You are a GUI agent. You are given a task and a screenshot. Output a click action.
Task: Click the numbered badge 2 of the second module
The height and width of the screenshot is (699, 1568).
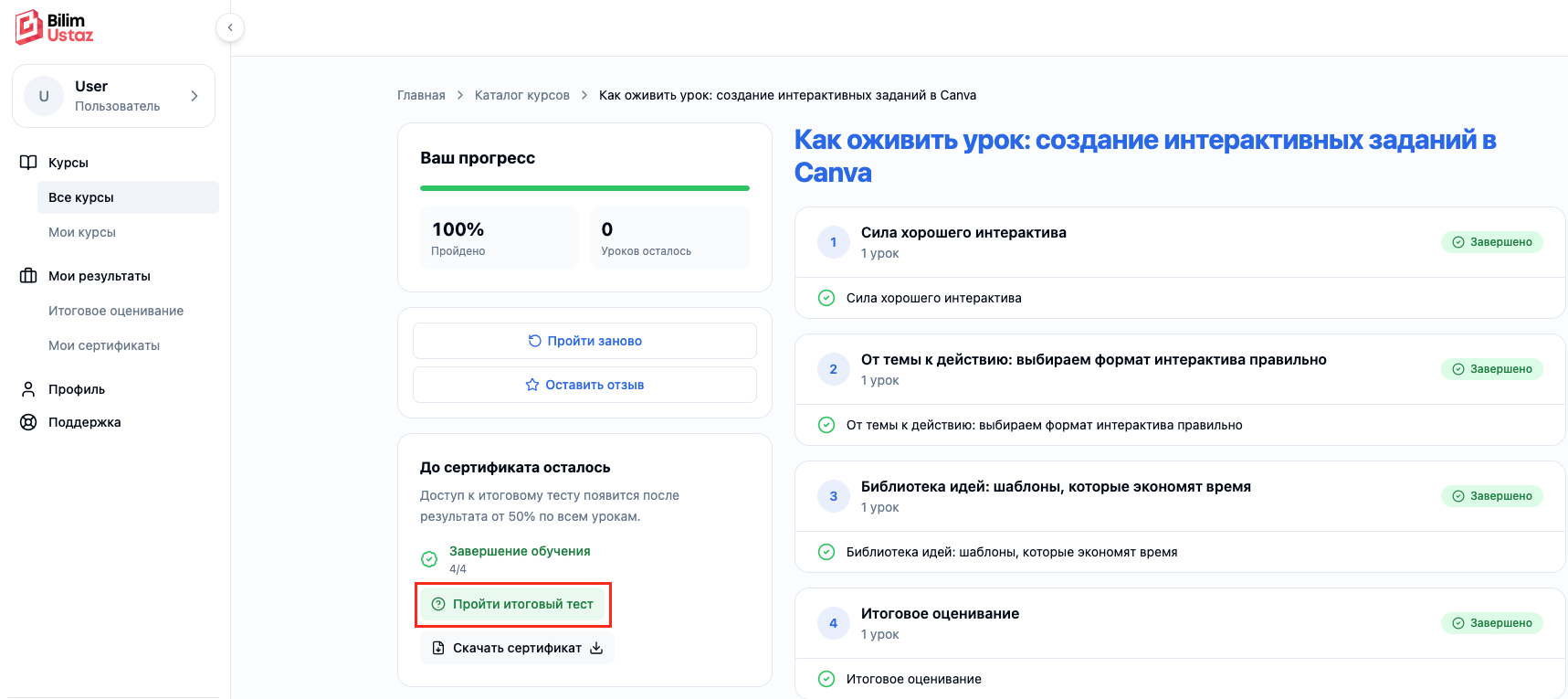[x=834, y=369]
